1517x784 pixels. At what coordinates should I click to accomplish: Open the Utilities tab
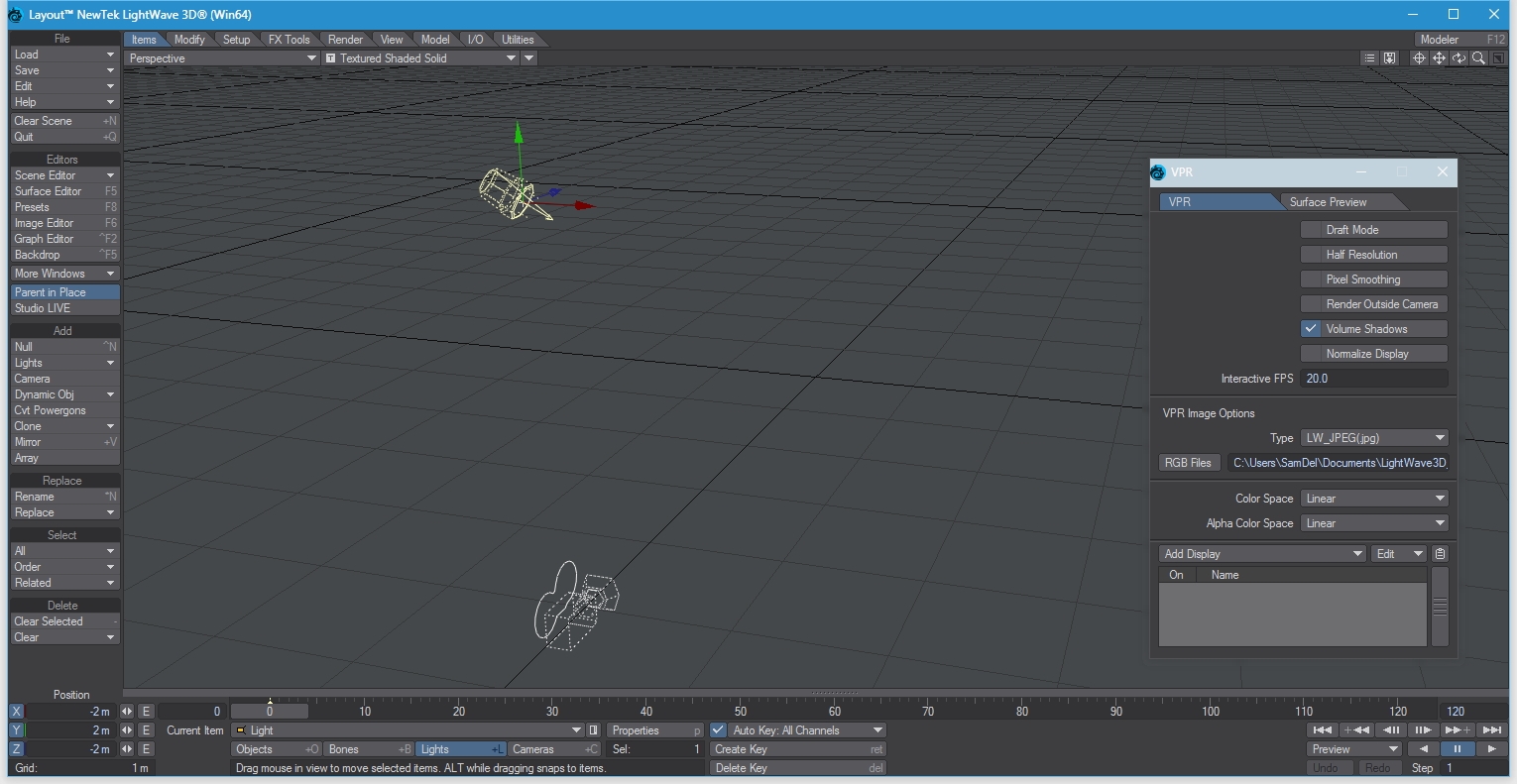click(518, 40)
